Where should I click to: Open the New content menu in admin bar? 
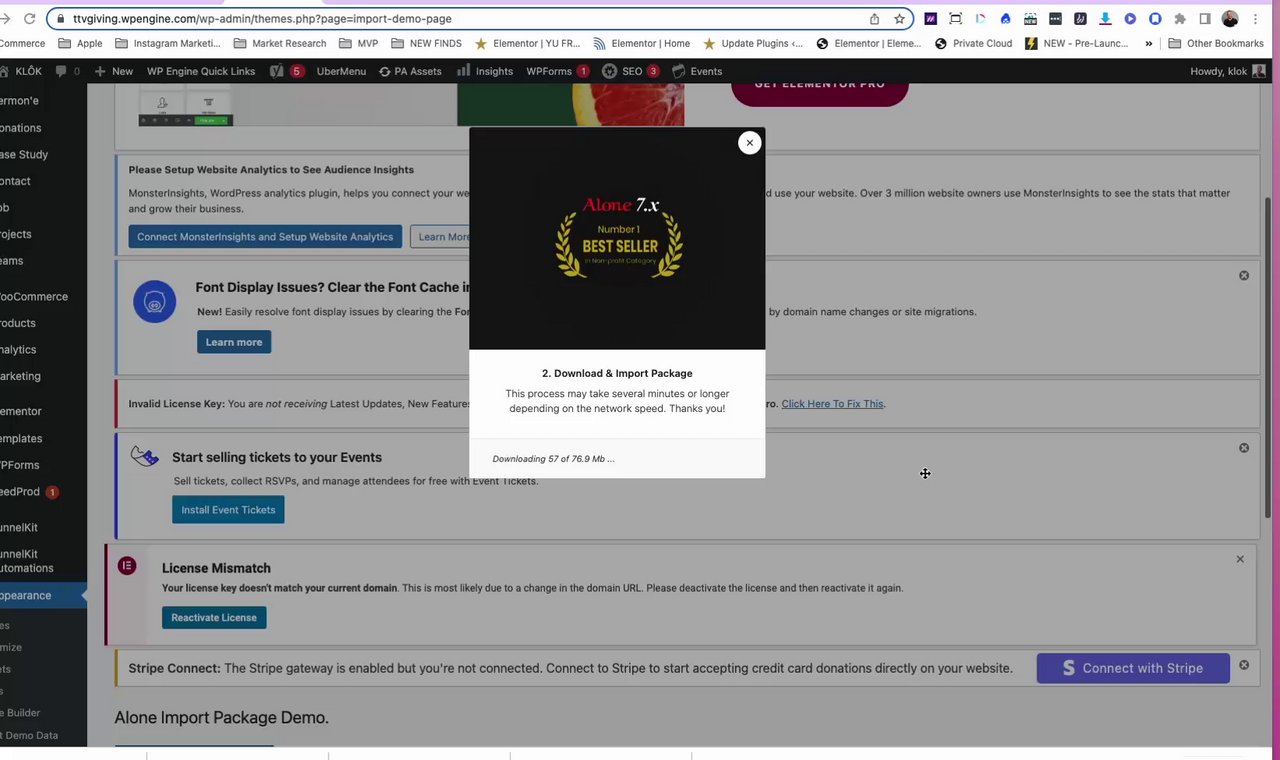[x=114, y=71]
